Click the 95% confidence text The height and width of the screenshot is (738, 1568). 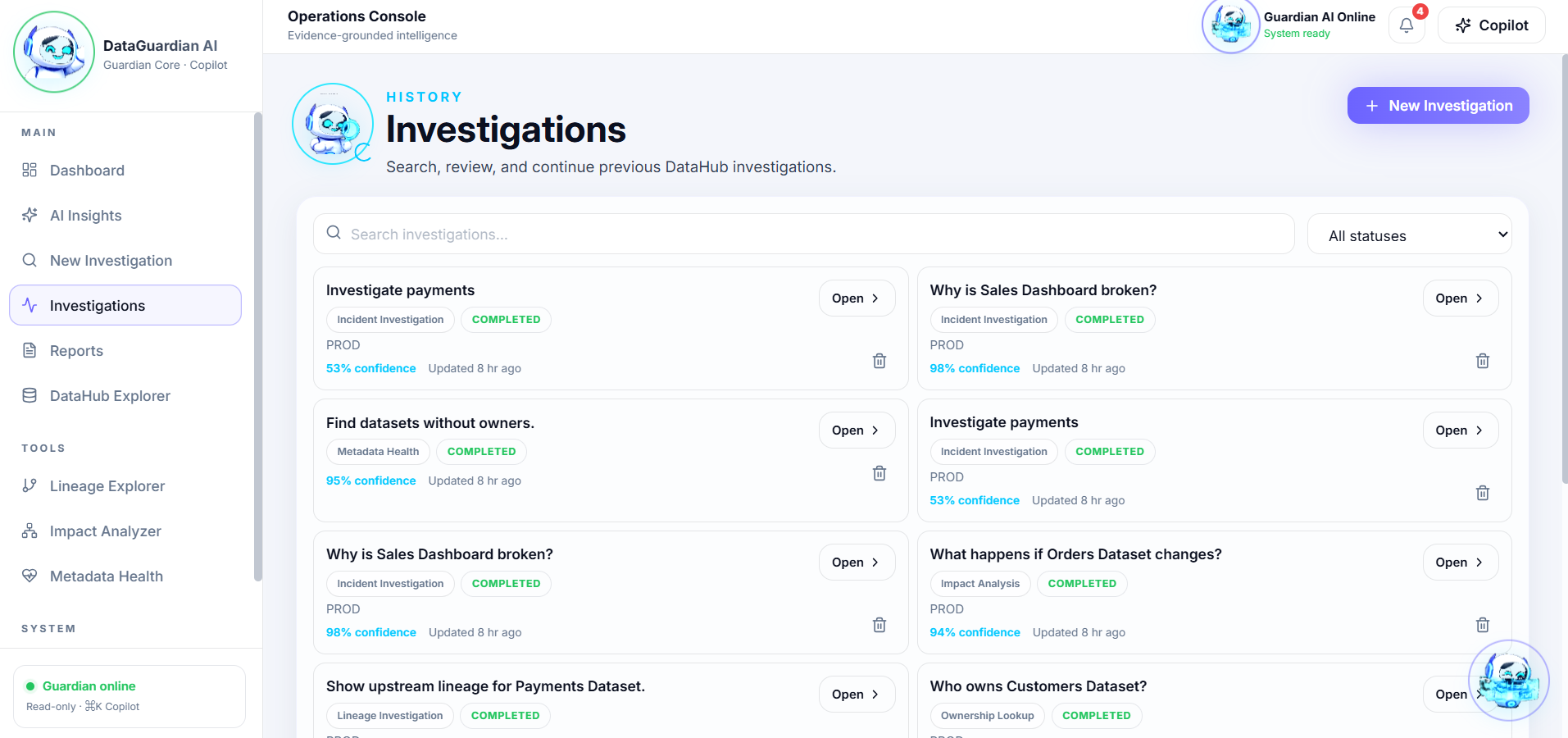[x=371, y=481]
